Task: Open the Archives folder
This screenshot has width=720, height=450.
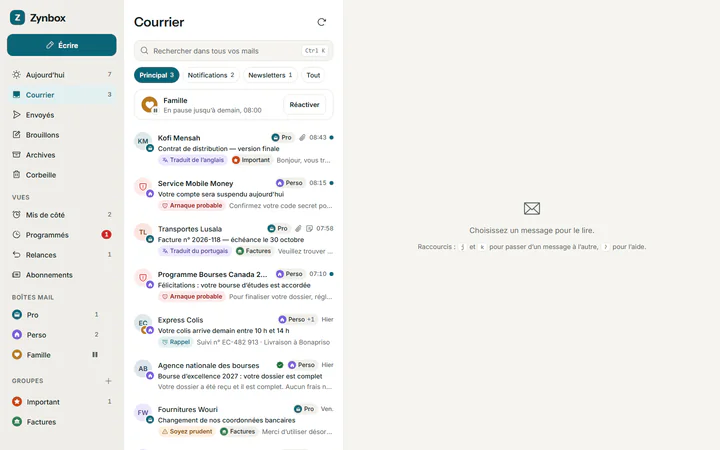Action: 62,155
